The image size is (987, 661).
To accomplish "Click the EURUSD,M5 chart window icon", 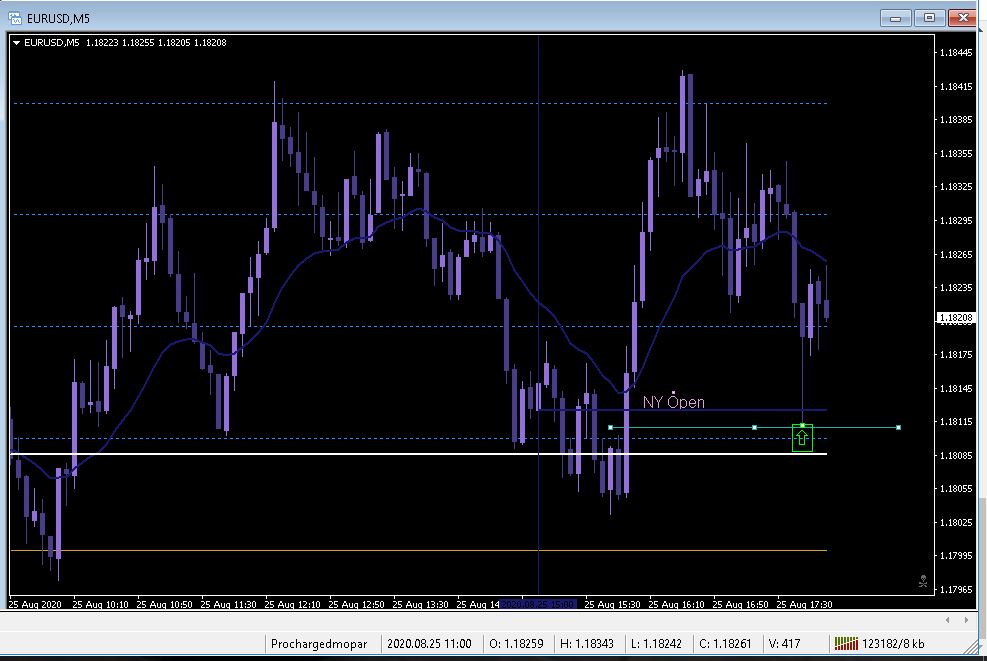I will (14, 18).
